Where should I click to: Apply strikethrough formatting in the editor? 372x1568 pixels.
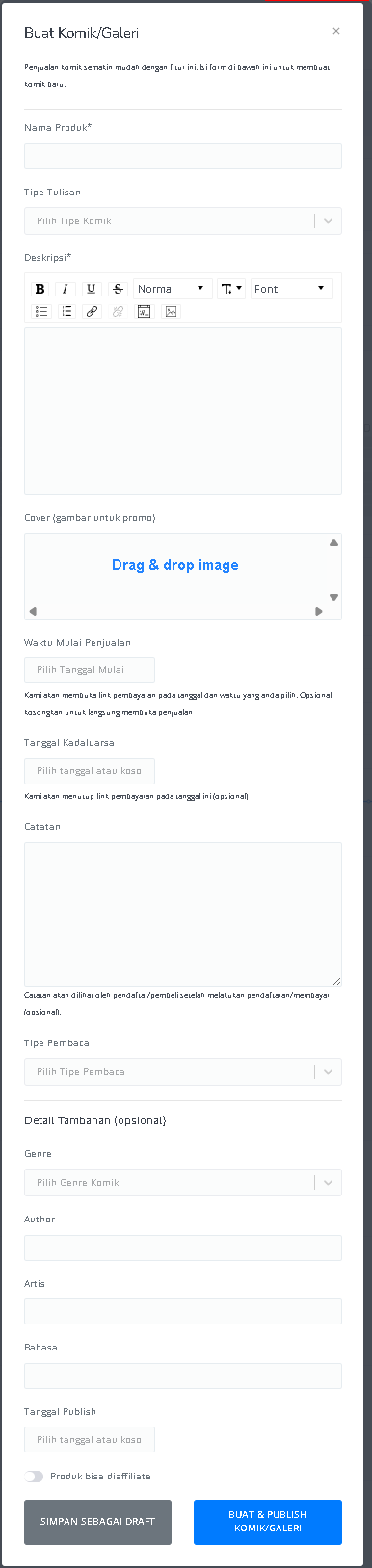118,289
